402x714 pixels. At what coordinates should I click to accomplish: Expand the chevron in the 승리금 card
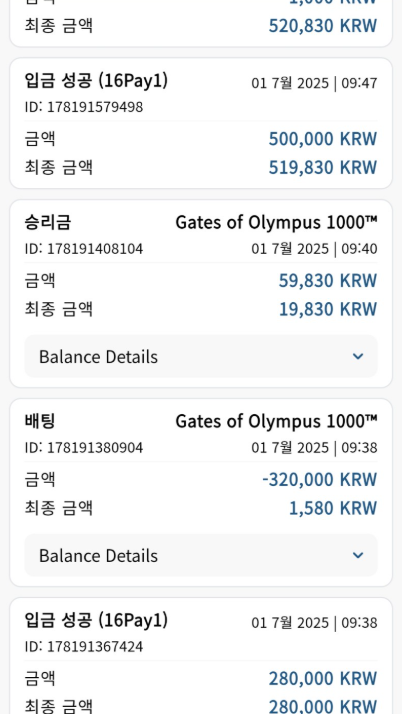358,356
